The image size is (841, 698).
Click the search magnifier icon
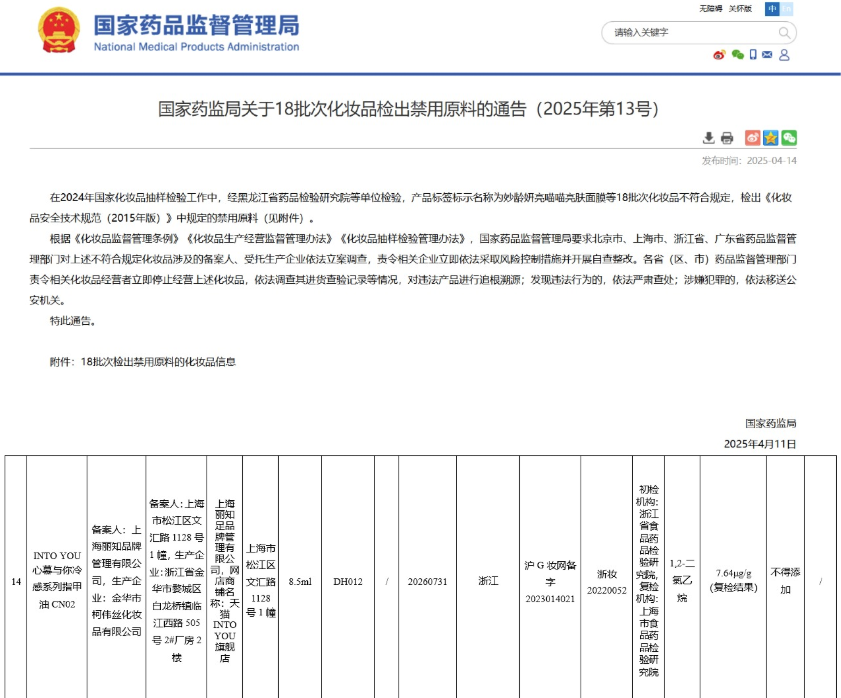(x=783, y=33)
